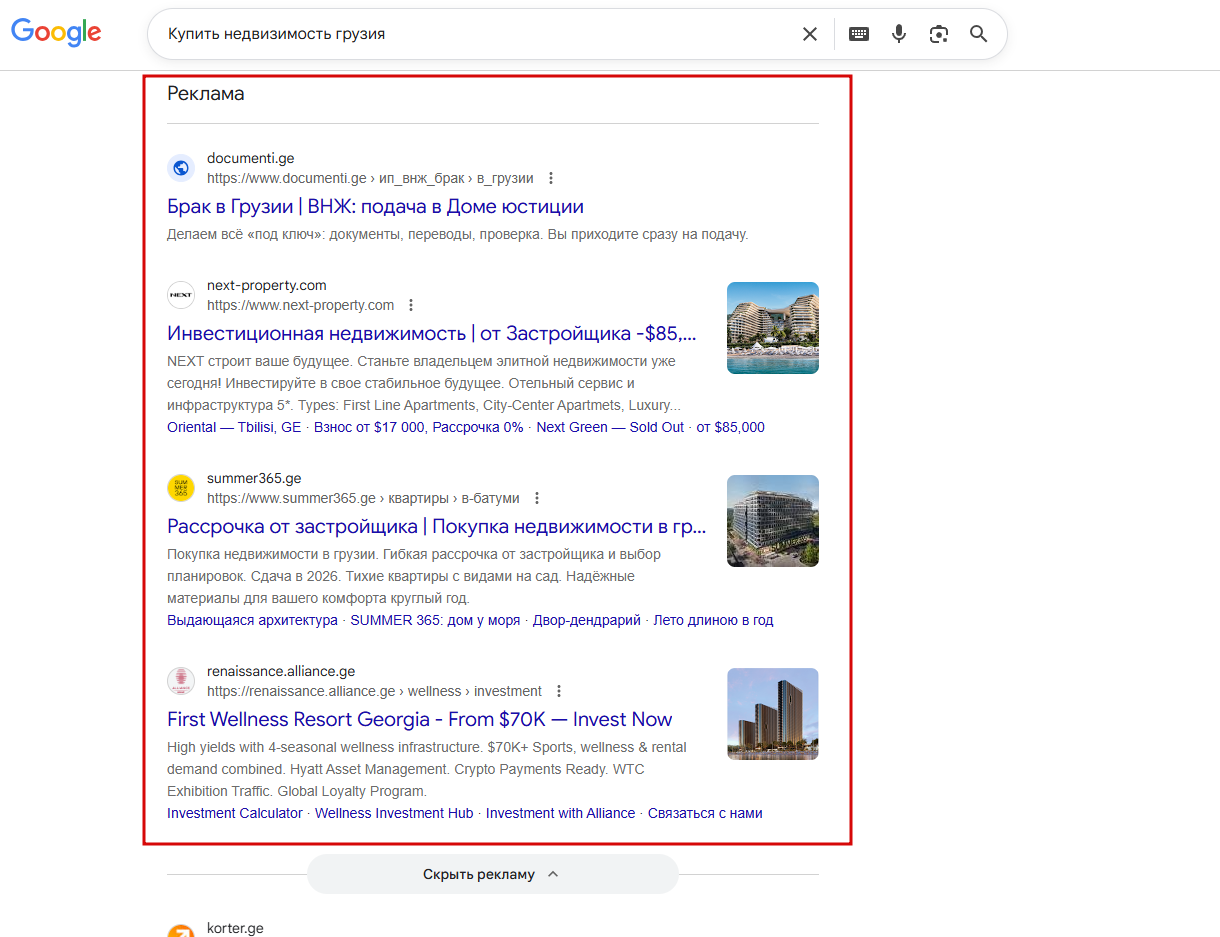Click the https://www.next-property.com URL text
The height and width of the screenshot is (937, 1220).
pyautogui.click(x=300, y=305)
